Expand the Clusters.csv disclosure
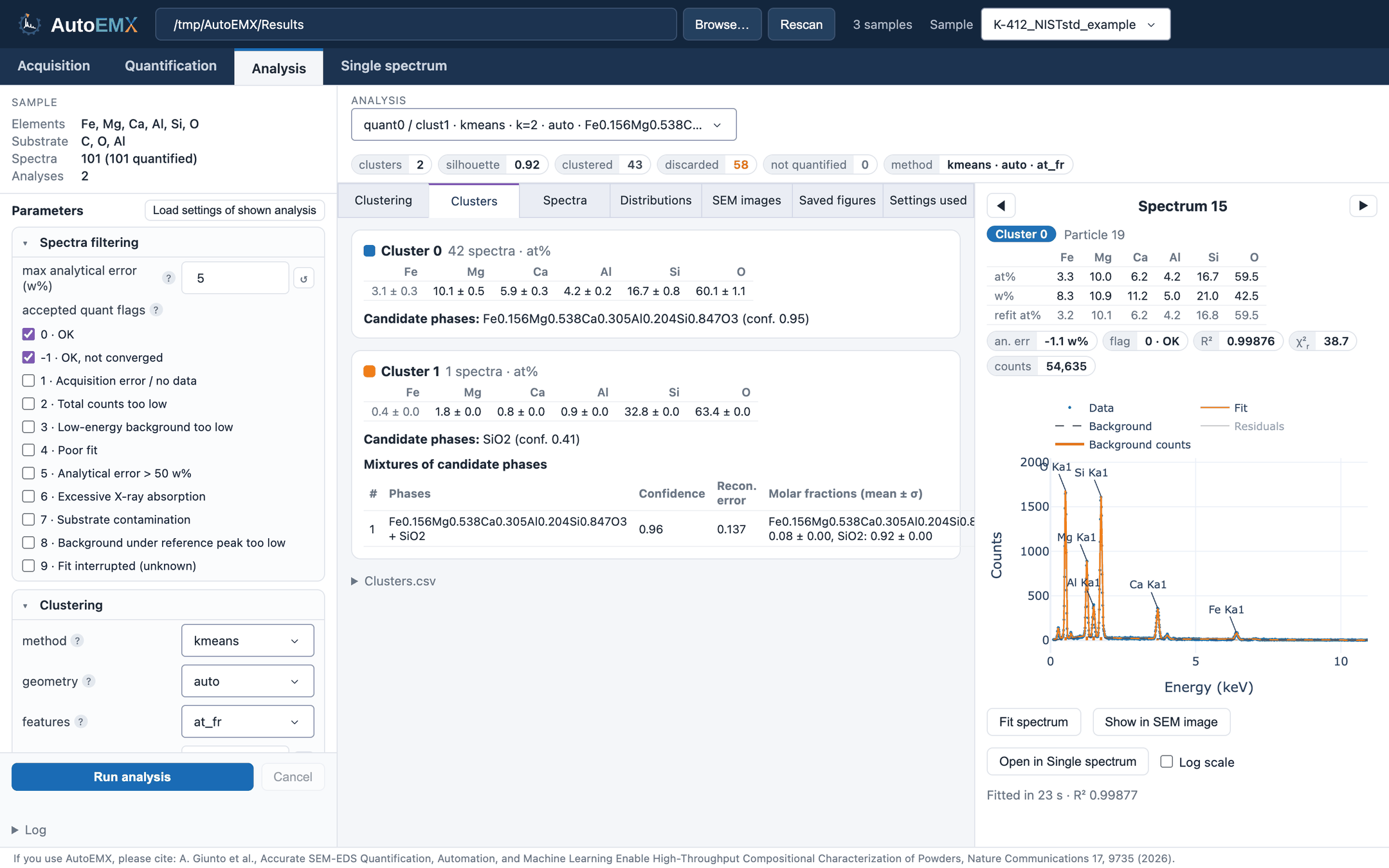The width and height of the screenshot is (1389, 868). coord(394,581)
